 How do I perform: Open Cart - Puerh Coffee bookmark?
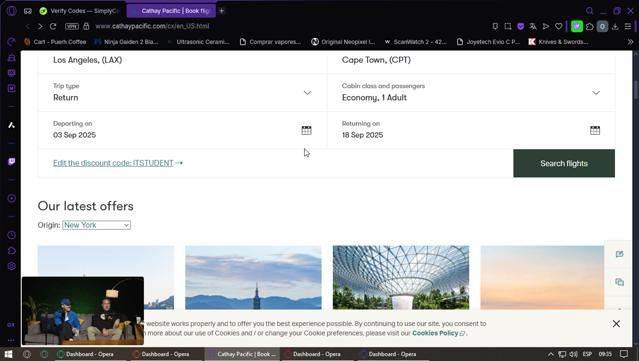[x=55, y=42]
